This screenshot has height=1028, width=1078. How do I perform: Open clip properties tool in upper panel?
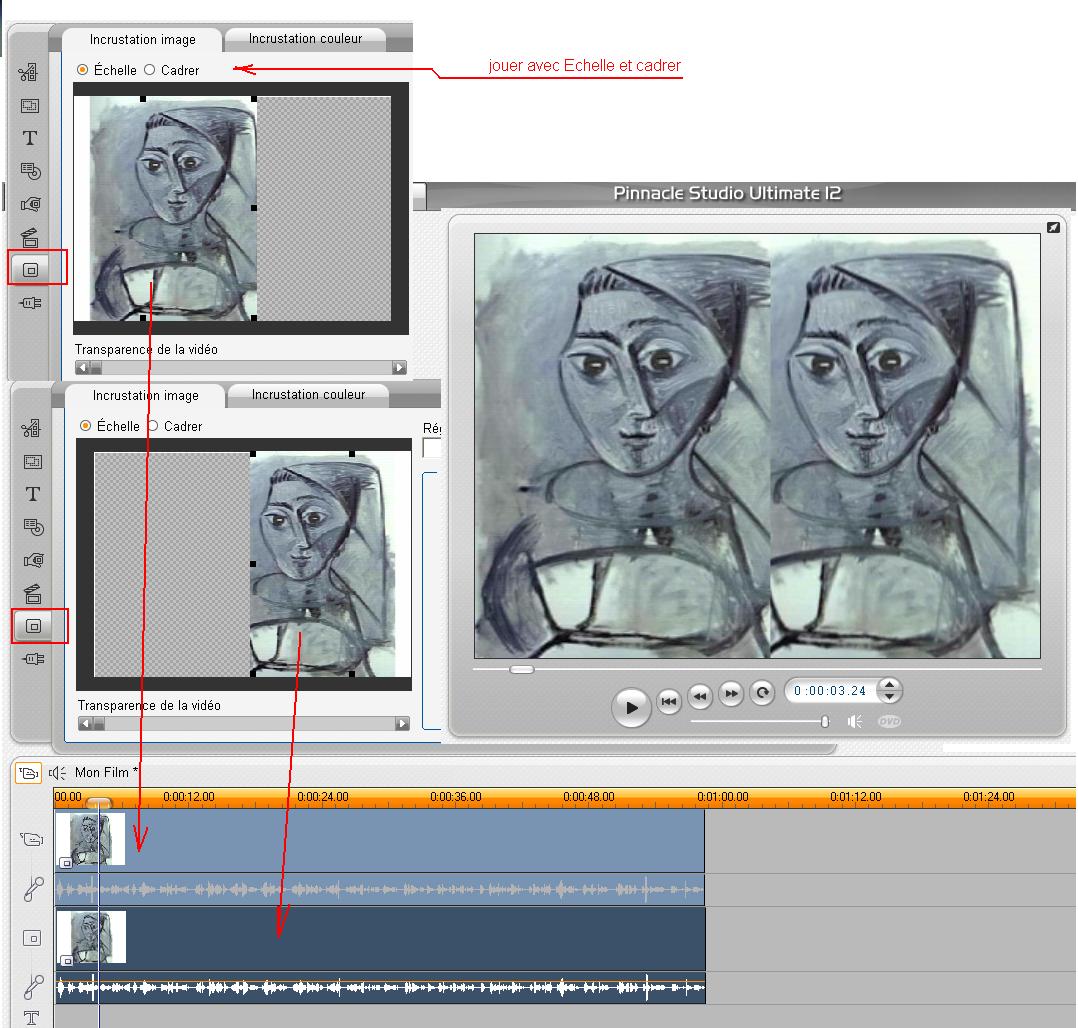point(29,72)
